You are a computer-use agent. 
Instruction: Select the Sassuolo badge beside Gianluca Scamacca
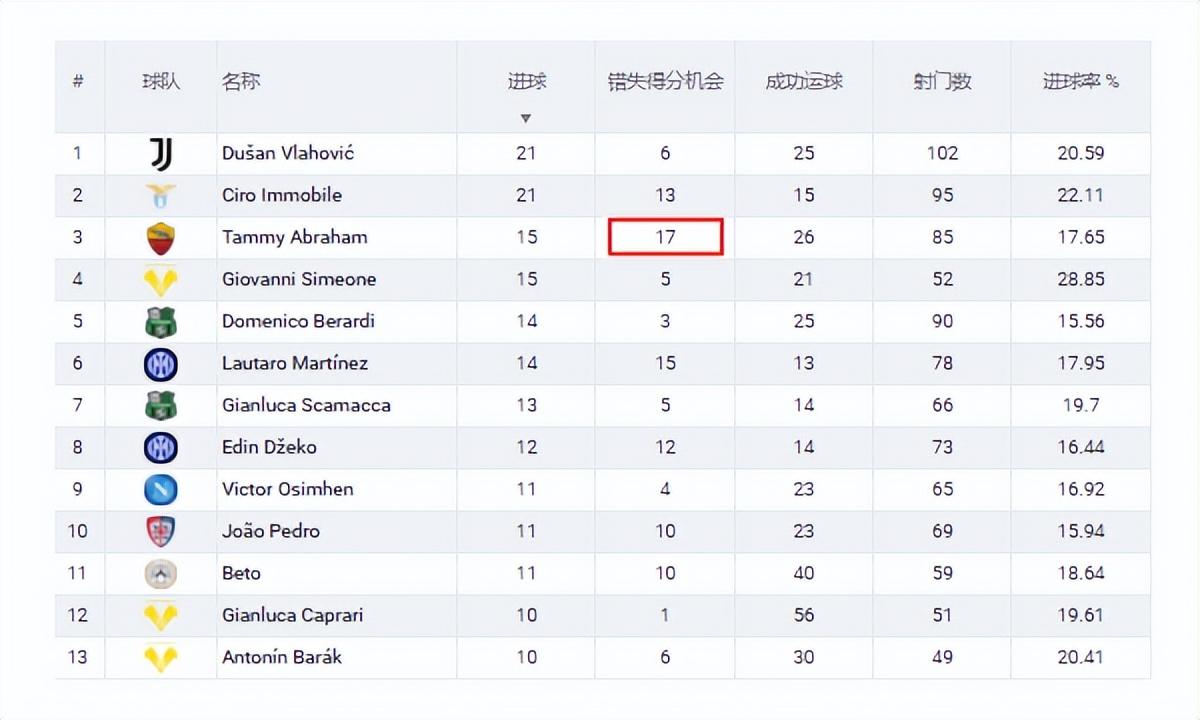tap(160, 405)
